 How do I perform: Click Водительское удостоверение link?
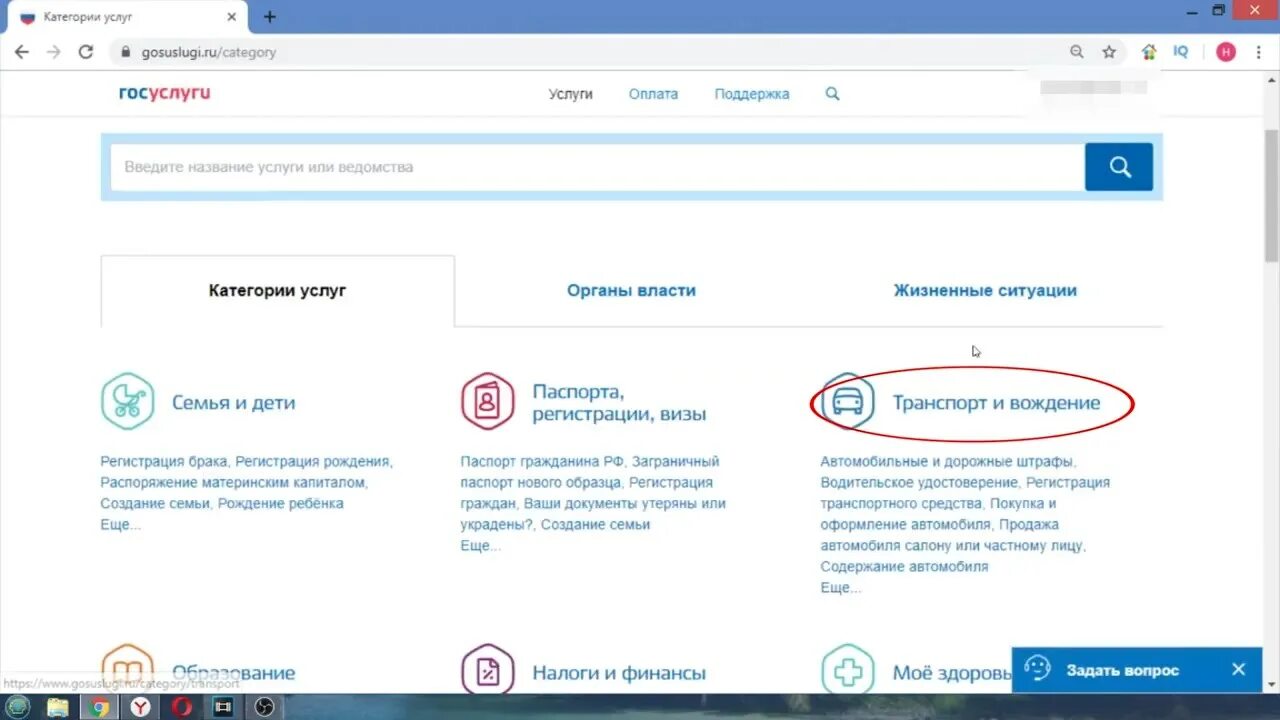click(919, 482)
